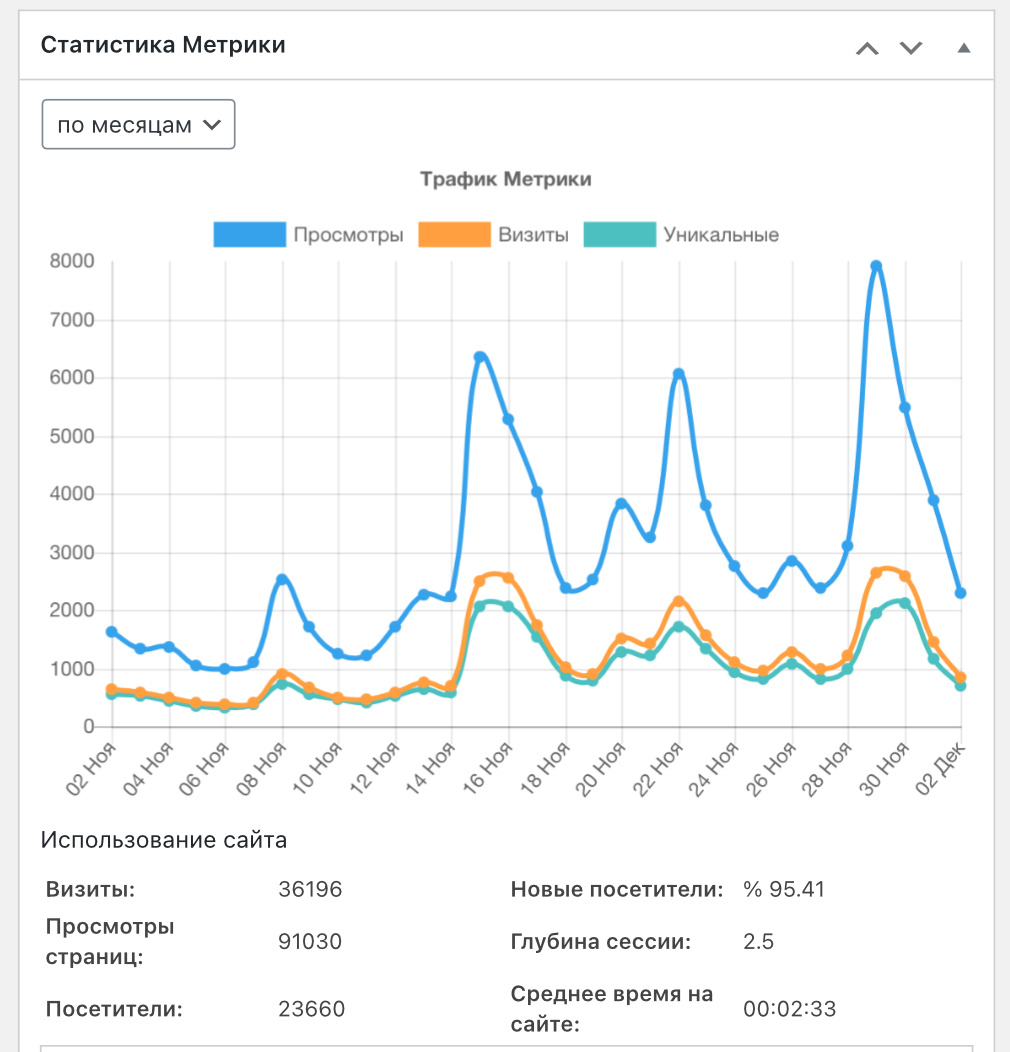Hide the Визиты series via legend label
Image resolution: width=1010 pixels, height=1052 pixels.
(533, 235)
